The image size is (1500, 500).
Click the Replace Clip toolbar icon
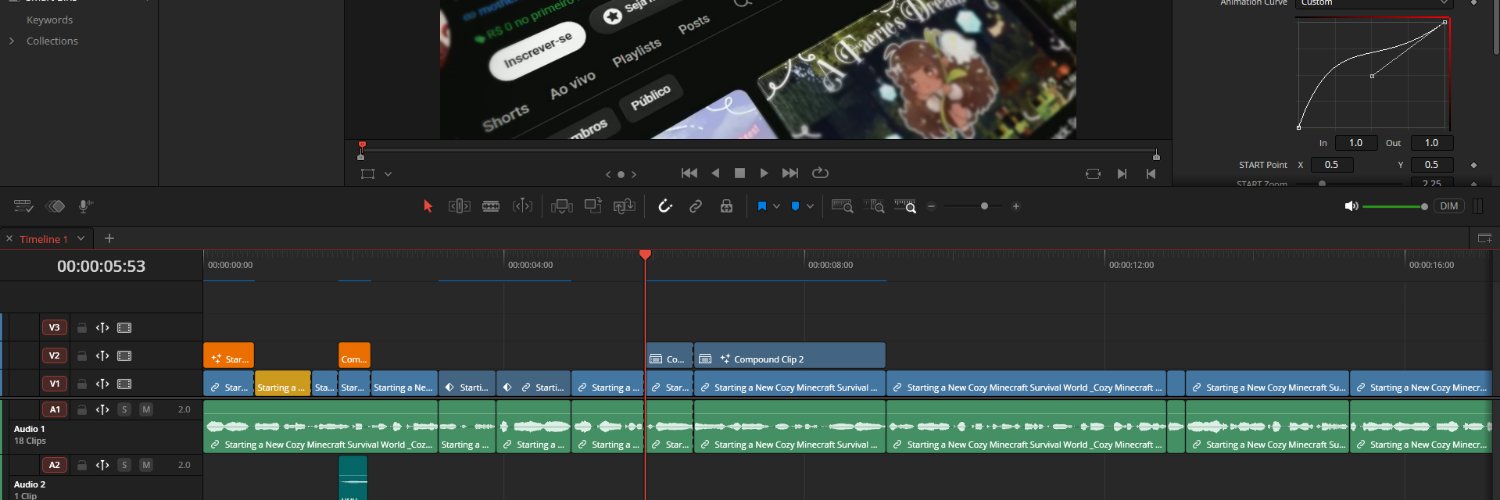pyautogui.click(x=625, y=206)
